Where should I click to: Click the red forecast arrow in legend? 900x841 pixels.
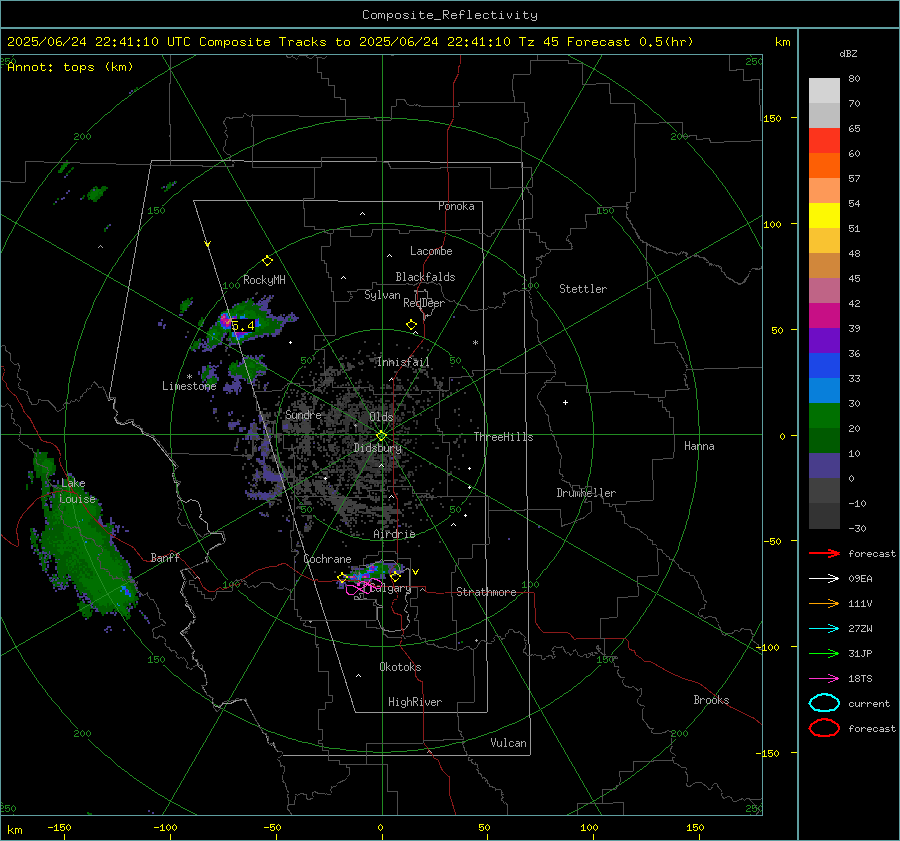tap(824, 553)
